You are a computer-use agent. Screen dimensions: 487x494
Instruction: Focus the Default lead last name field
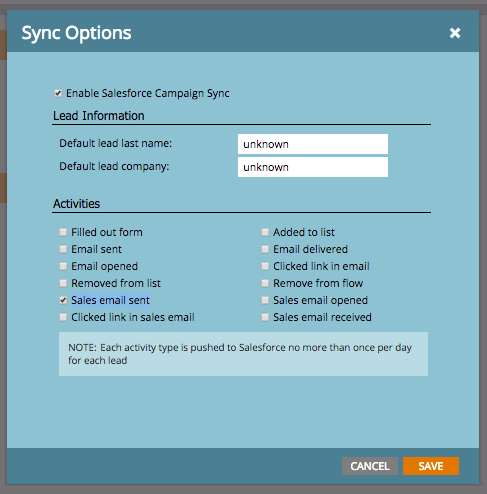(x=313, y=144)
